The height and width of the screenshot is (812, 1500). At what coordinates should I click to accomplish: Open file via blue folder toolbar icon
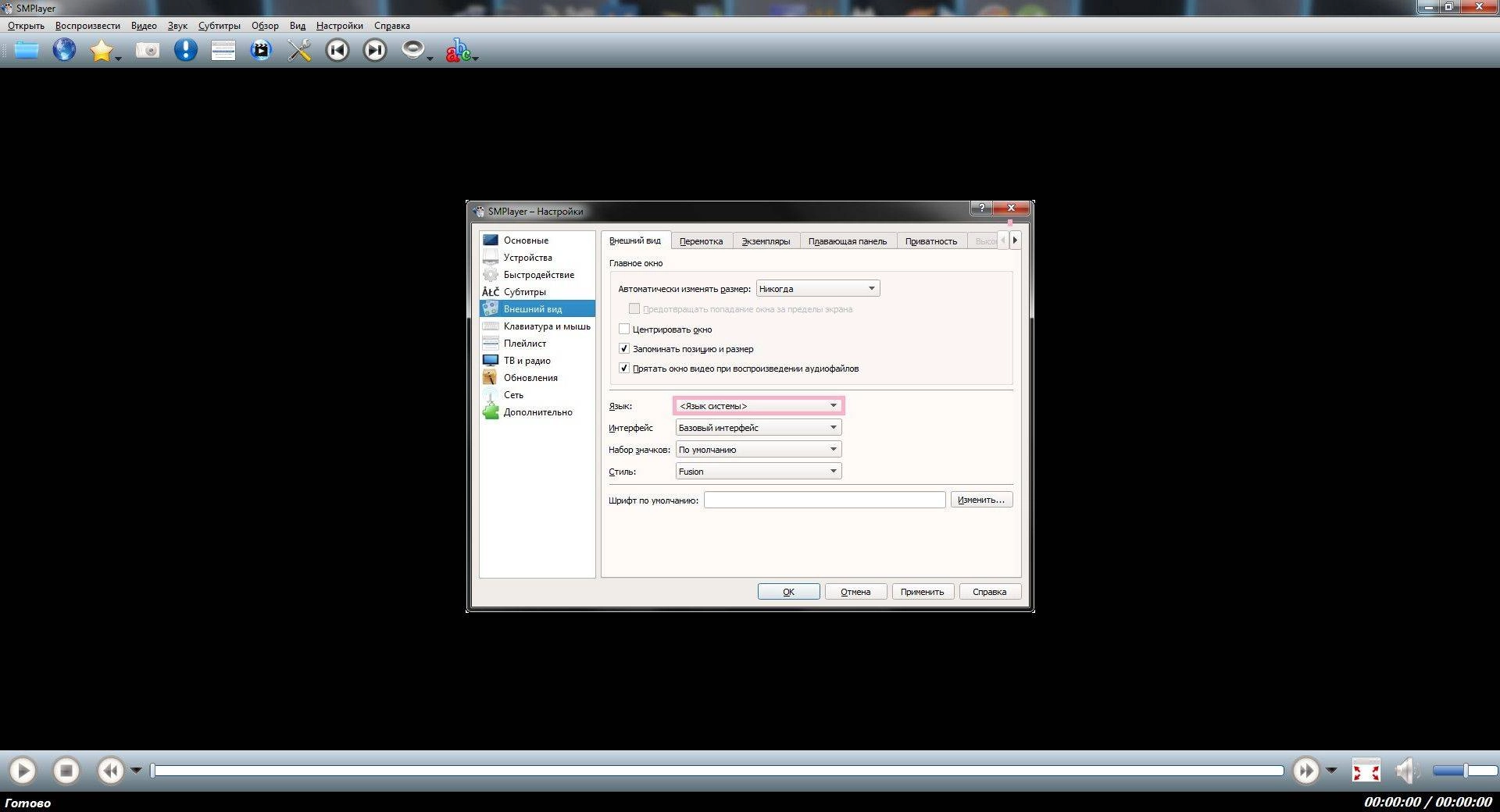tap(27, 51)
